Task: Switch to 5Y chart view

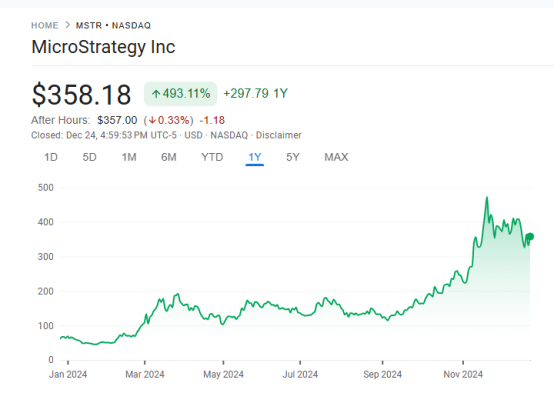Action: [x=293, y=157]
